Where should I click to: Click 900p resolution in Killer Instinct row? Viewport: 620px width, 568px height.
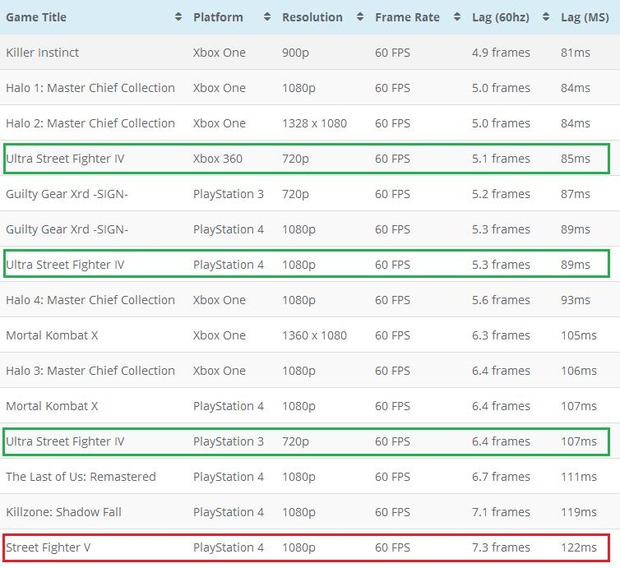(x=295, y=53)
